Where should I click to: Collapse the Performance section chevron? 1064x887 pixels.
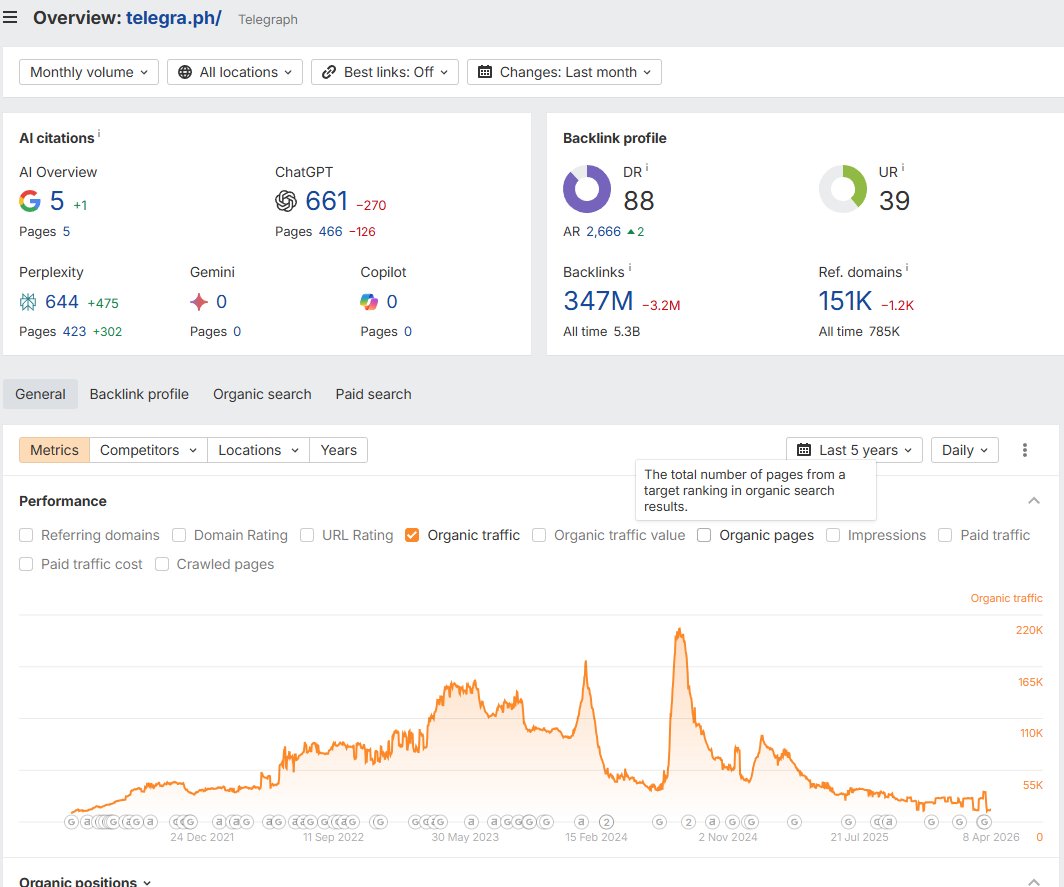1034,501
